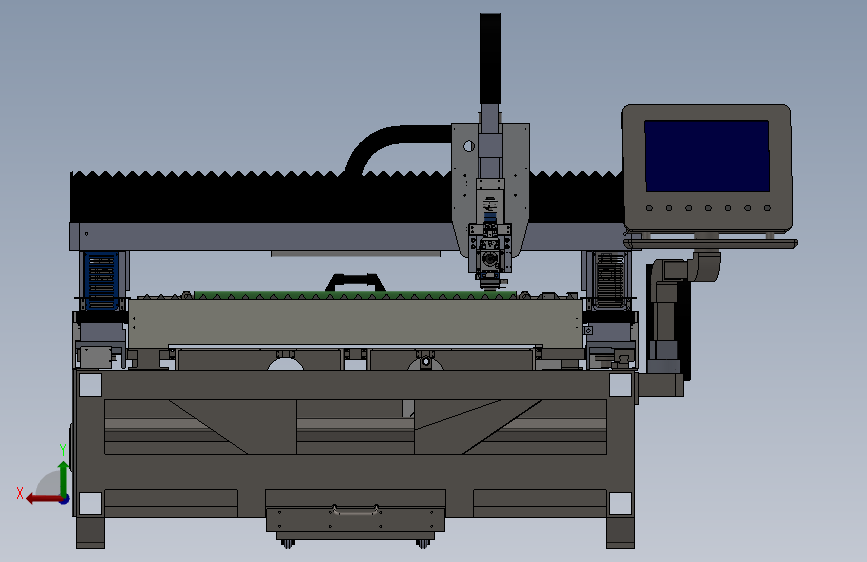Select the drawer handle at the machine base
The width and height of the screenshot is (867, 562).
point(354,509)
